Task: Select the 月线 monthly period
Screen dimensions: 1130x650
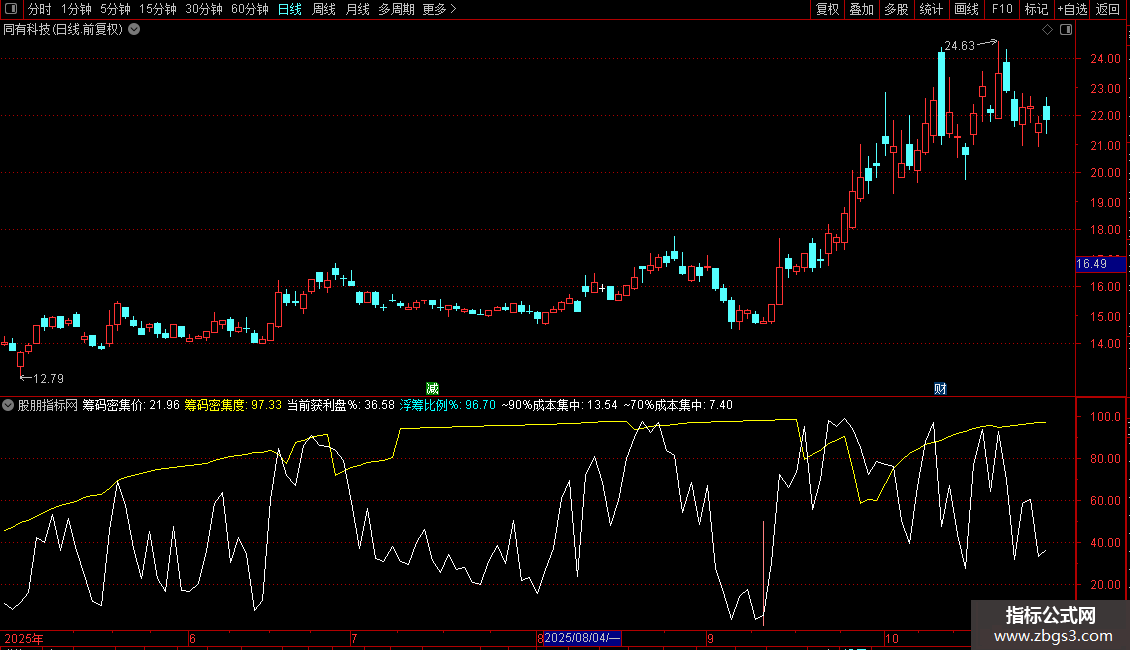Action: [x=357, y=9]
